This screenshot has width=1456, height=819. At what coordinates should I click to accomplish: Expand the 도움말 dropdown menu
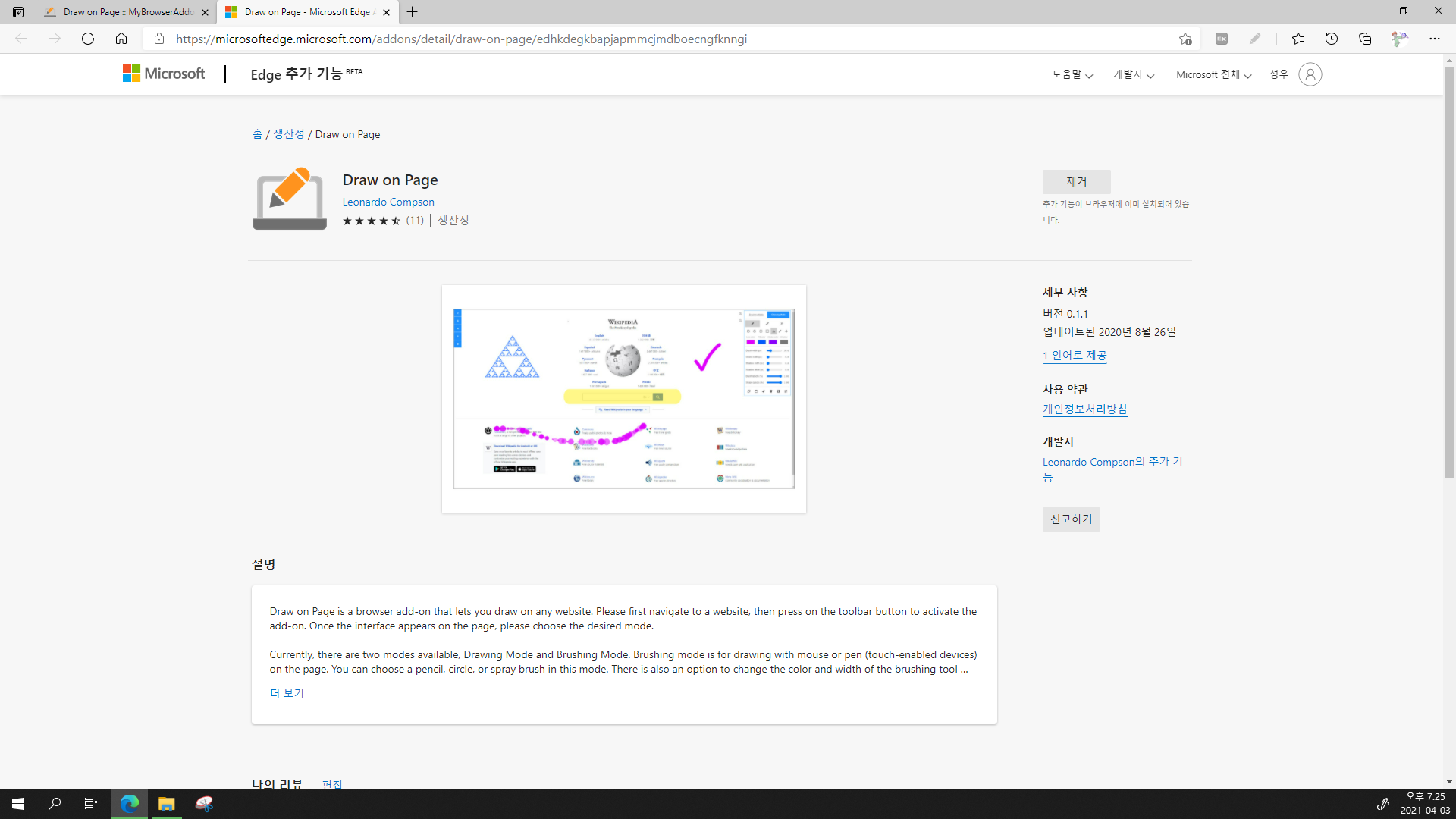[x=1072, y=74]
